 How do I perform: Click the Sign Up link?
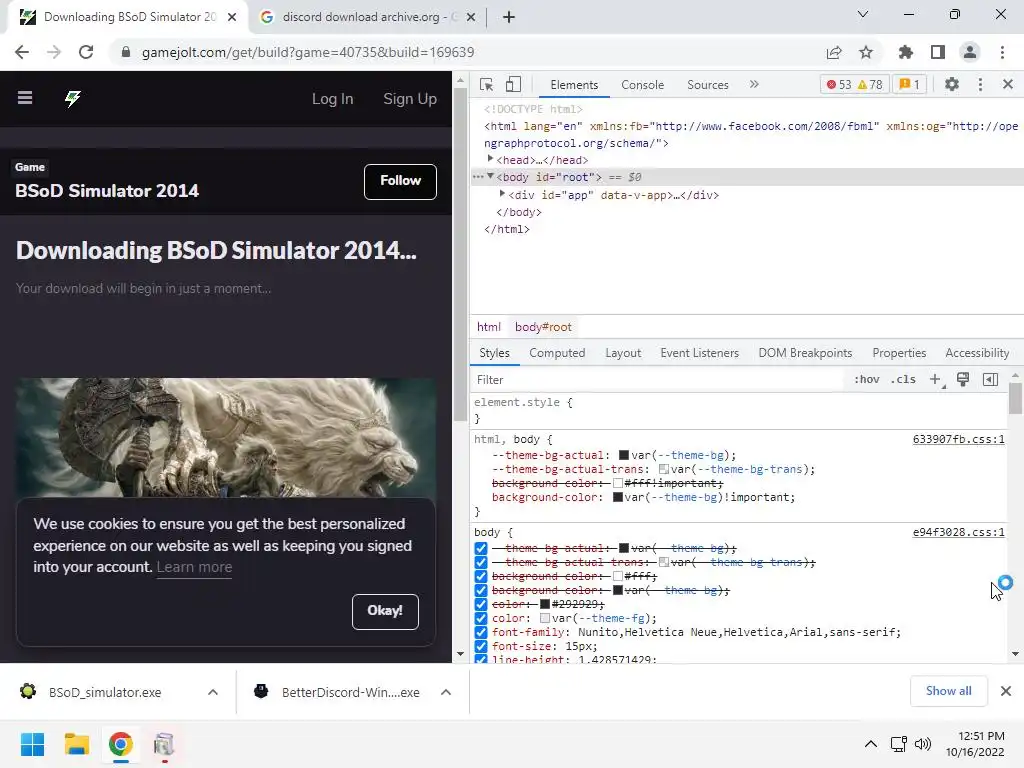(409, 99)
